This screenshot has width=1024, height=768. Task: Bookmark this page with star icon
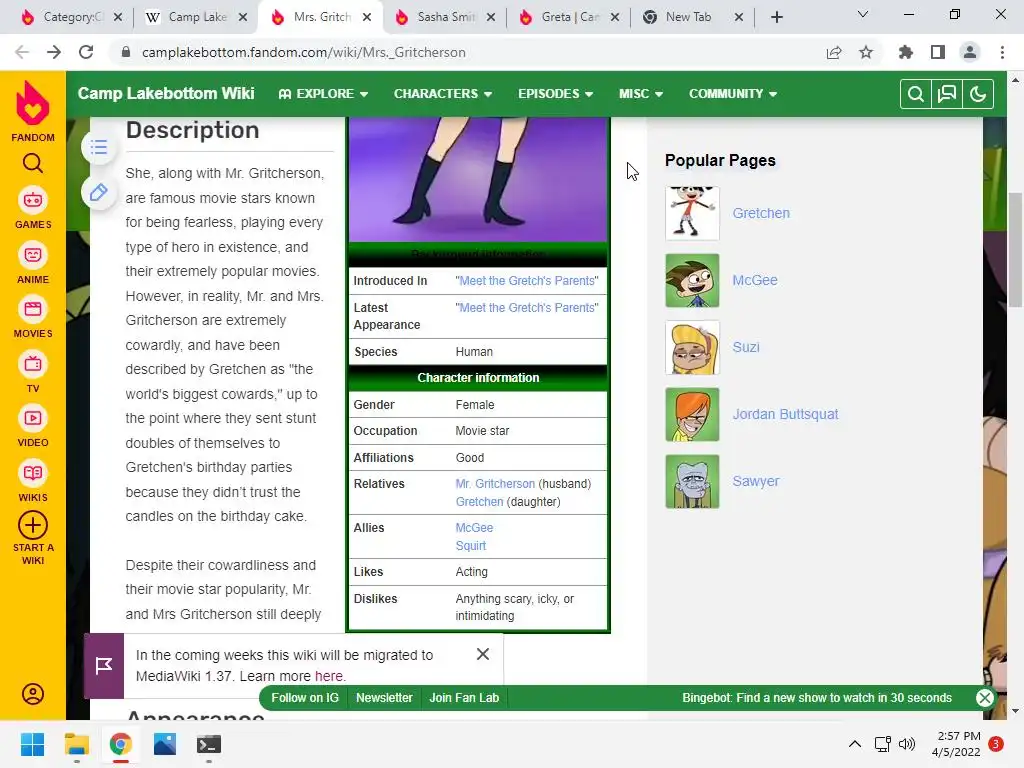pyautogui.click(x=866, y=52)
